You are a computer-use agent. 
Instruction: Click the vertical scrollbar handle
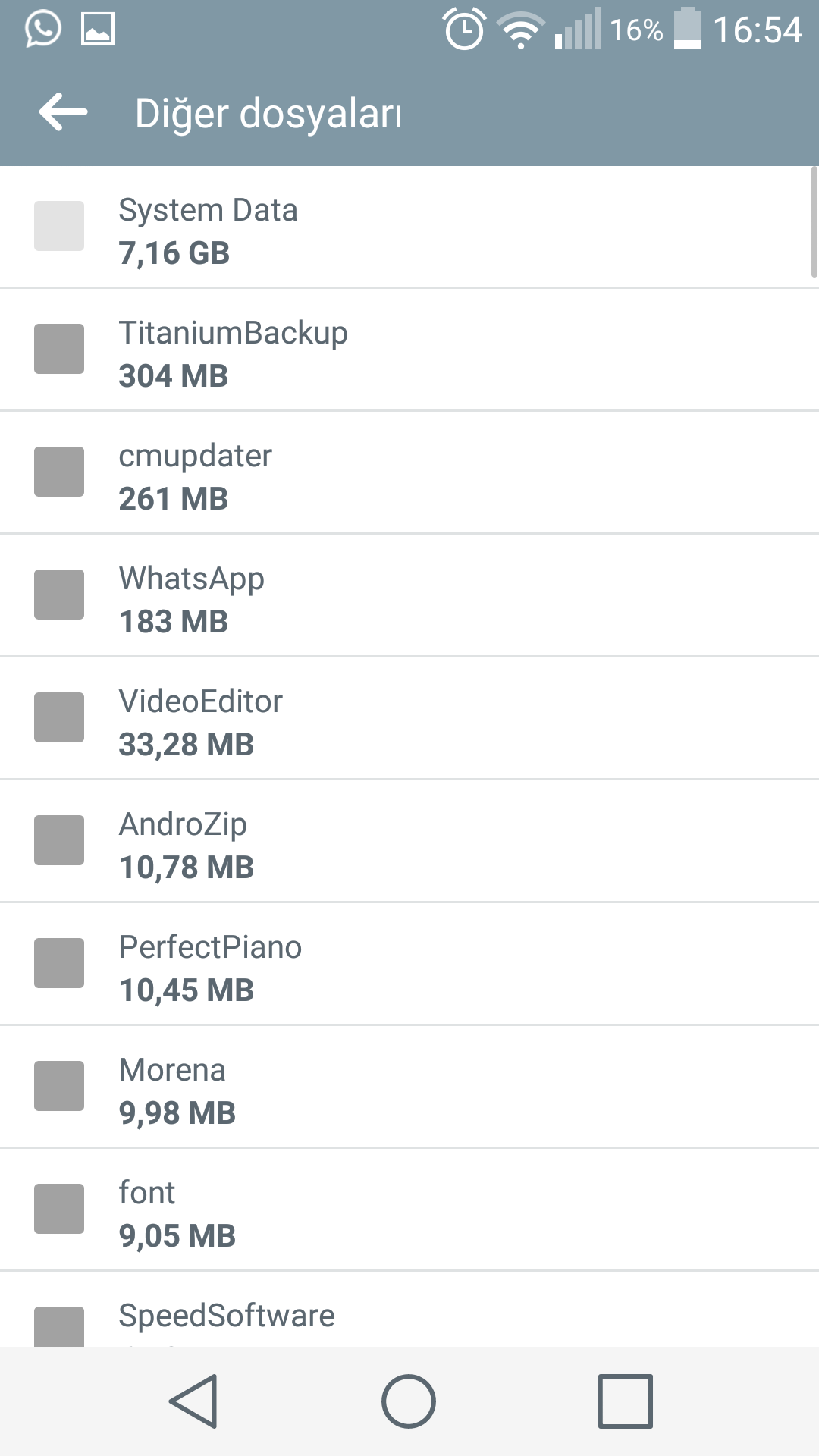[814, 222]
